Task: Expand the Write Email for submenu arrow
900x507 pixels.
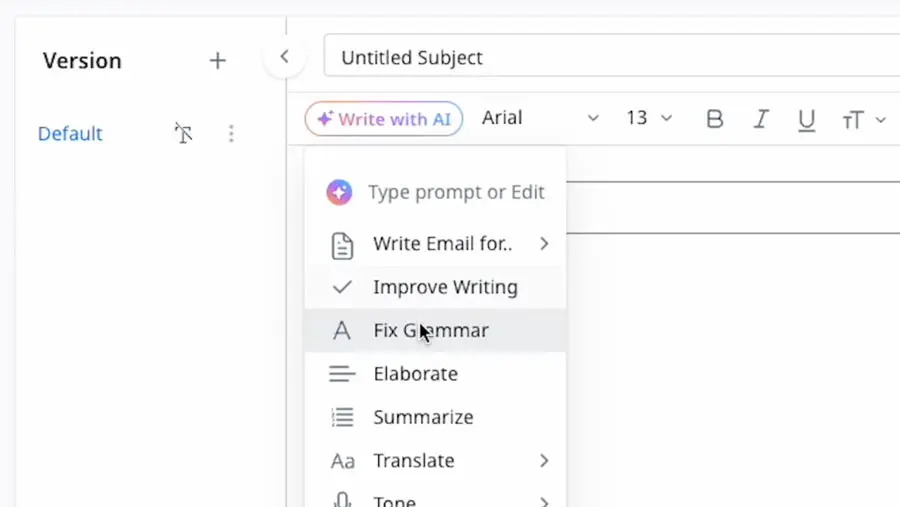Action: [x=544, y=243]
